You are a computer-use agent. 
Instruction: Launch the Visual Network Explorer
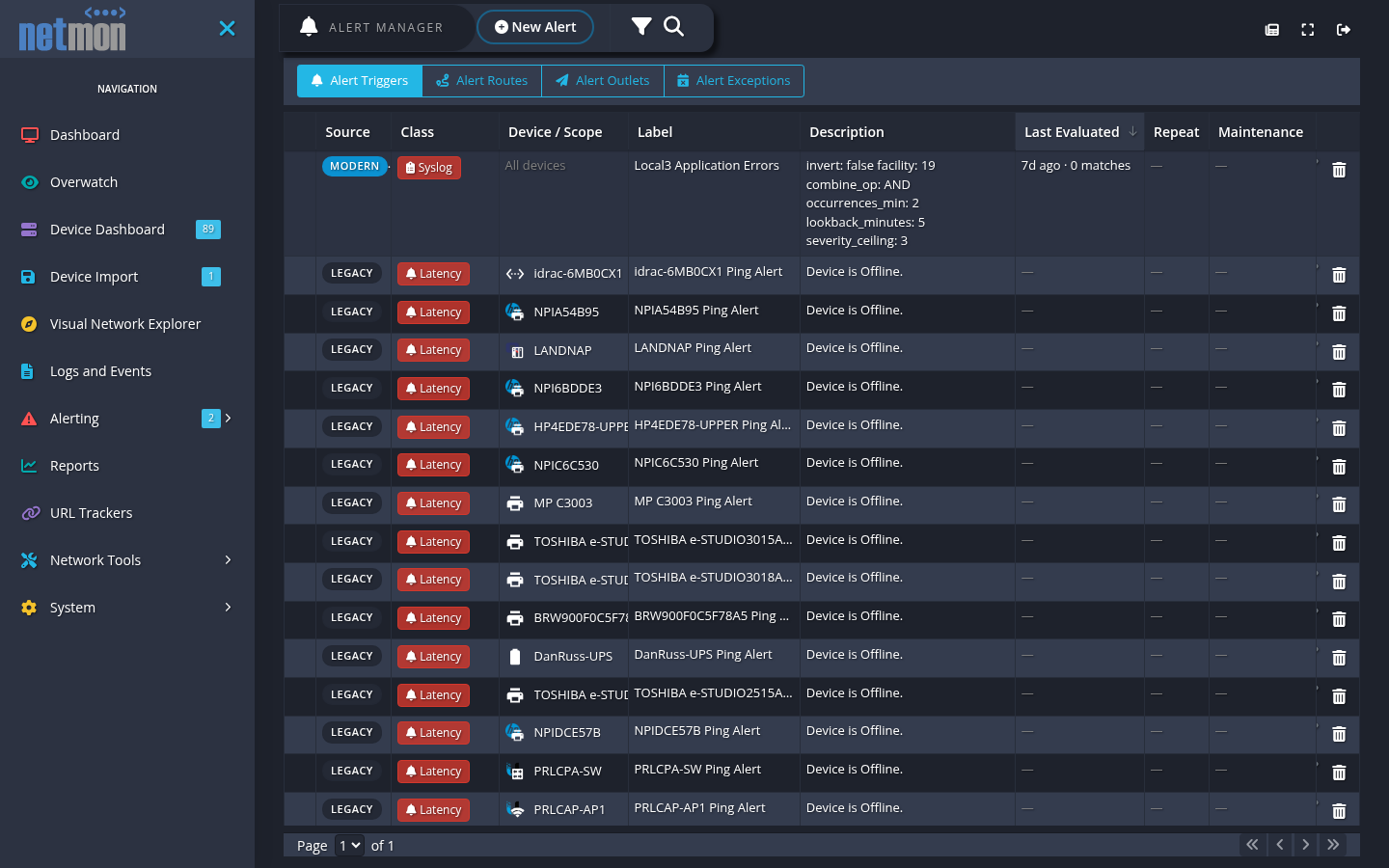pyautogui.click(x=127, y=324)
